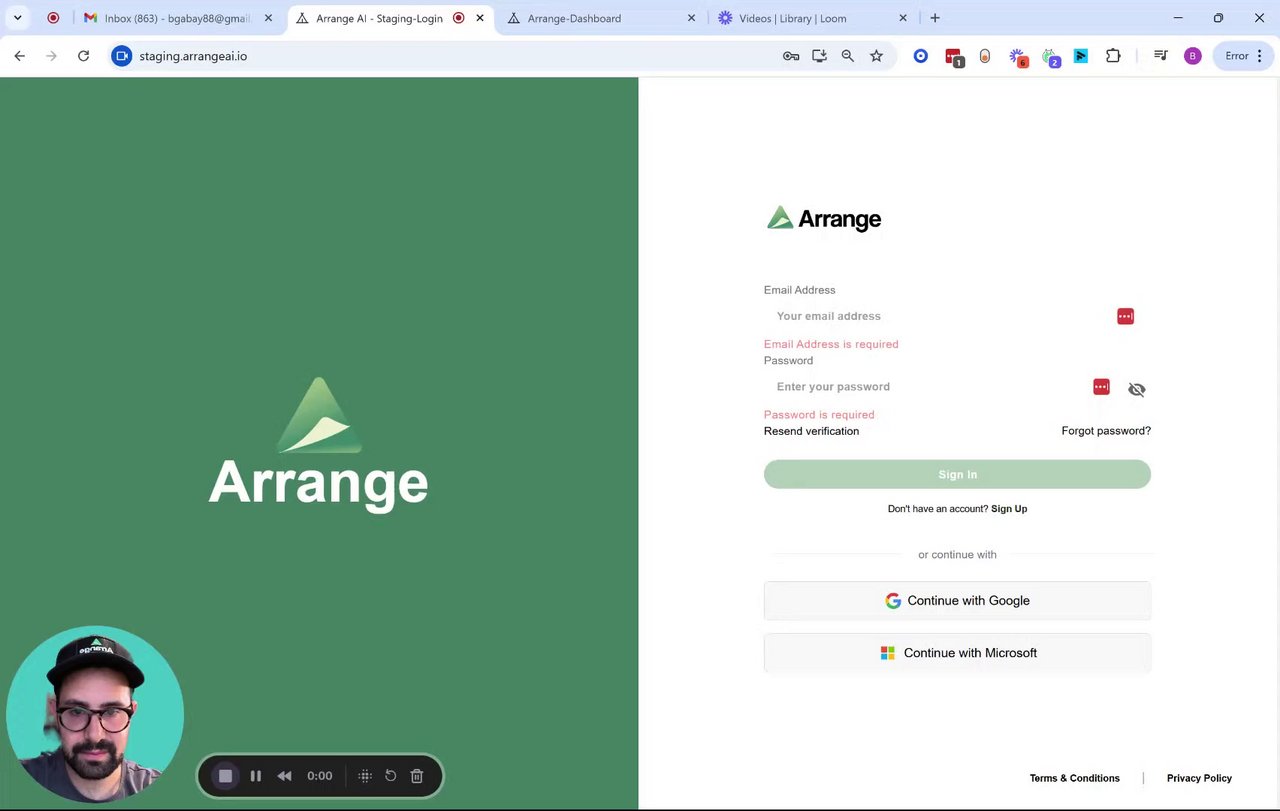The width and height of the screenshot is (1280, 811).
Task: Open media controls icon
Action: [x=1161, y=56]
